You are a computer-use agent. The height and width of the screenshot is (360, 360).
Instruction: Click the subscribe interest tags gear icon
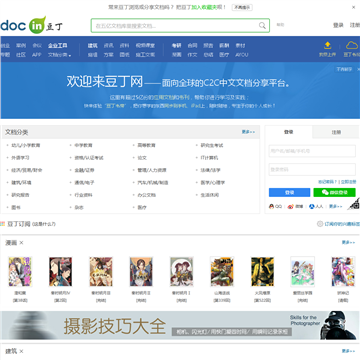click(320, 224)
